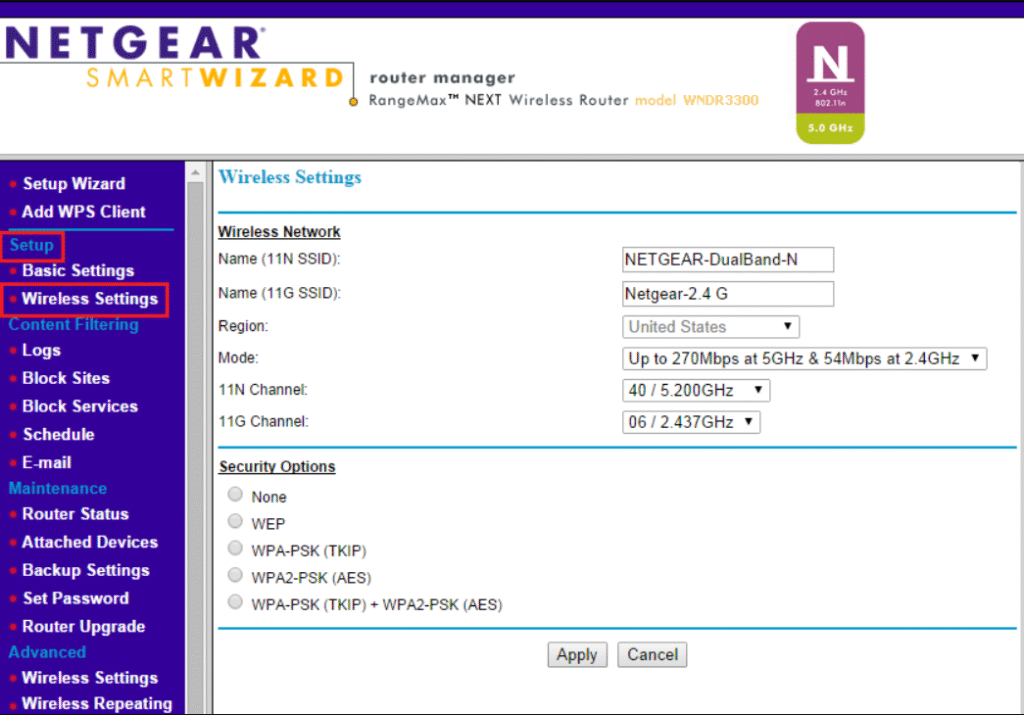Select the WPA2-PSK (AES) security option
This screenshot has height=715, width=1024.
pos(235,575)
